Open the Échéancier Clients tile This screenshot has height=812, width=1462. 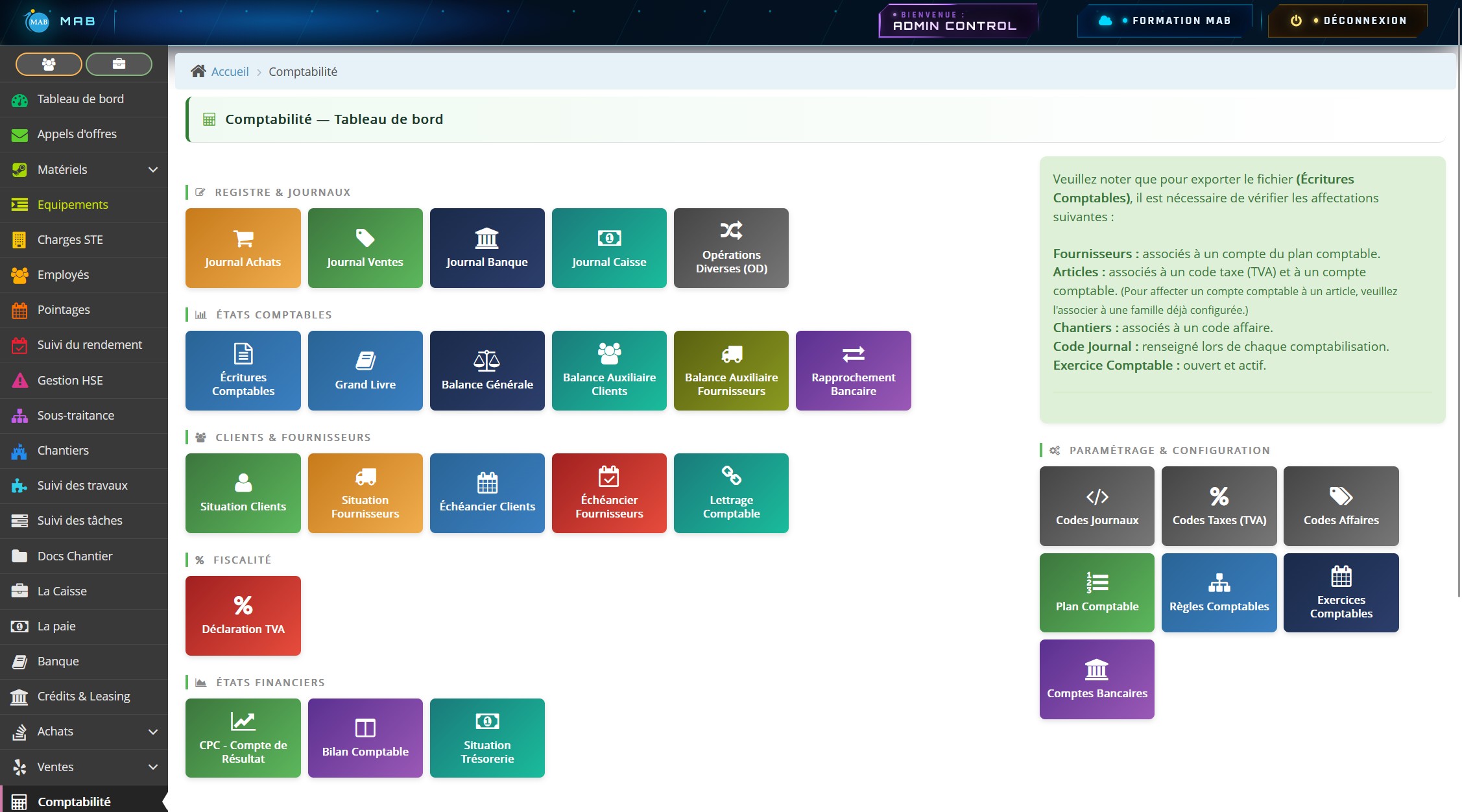[487, 493]
